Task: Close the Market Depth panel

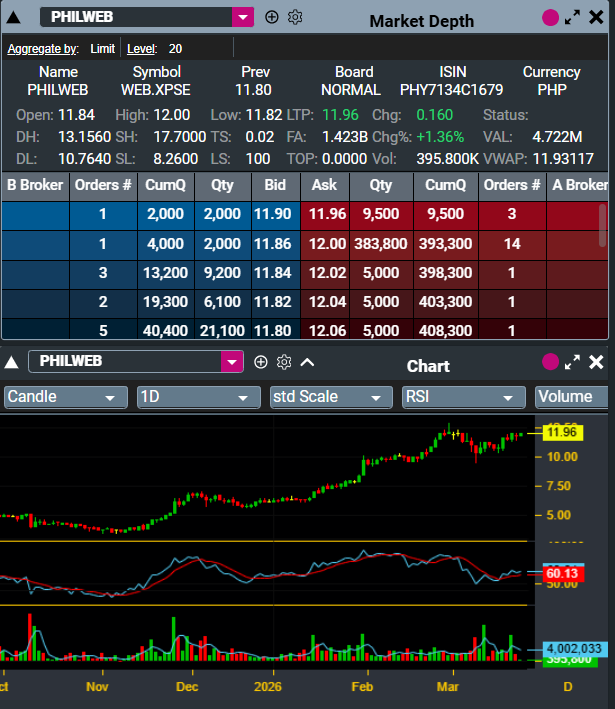Action: pos(596,18)
